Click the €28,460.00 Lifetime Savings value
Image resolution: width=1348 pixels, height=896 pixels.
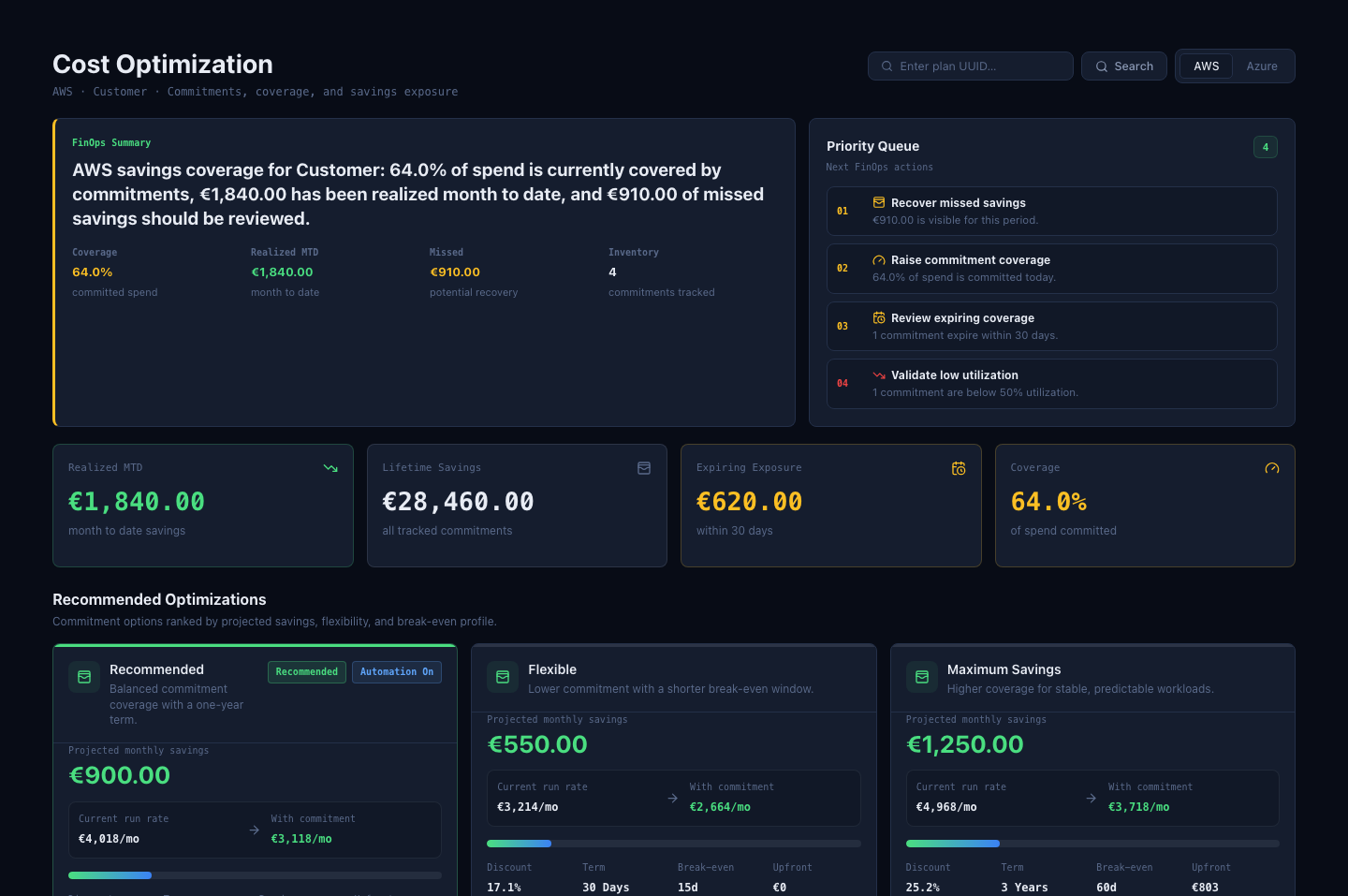point(458,502)
